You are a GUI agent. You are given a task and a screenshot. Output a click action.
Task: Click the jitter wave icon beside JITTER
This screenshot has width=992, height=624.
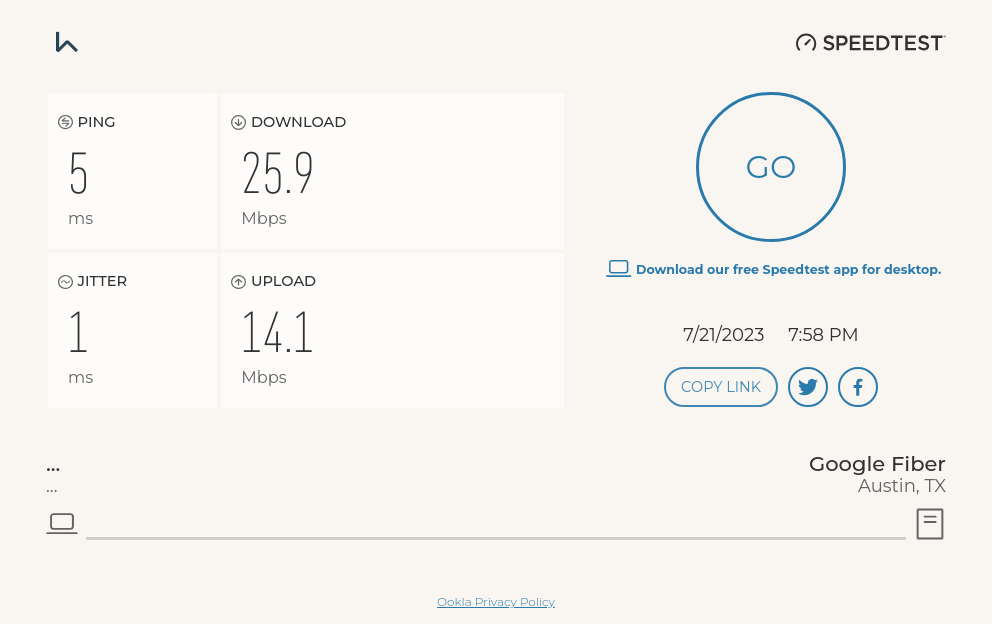pos(65,282)
